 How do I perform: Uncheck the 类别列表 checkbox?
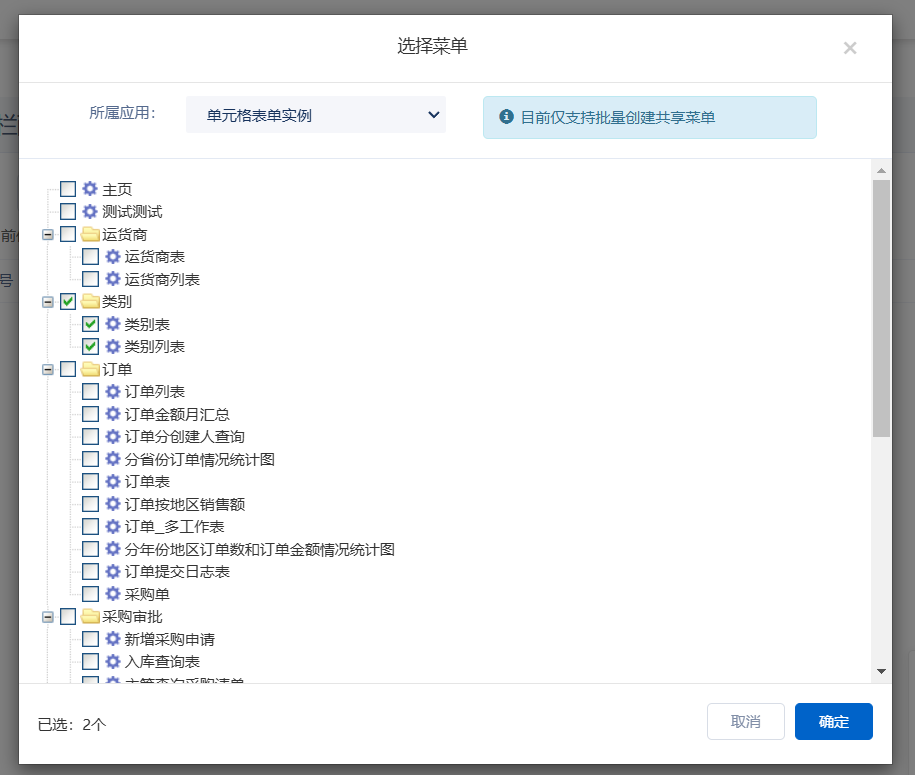coord(90,346)
